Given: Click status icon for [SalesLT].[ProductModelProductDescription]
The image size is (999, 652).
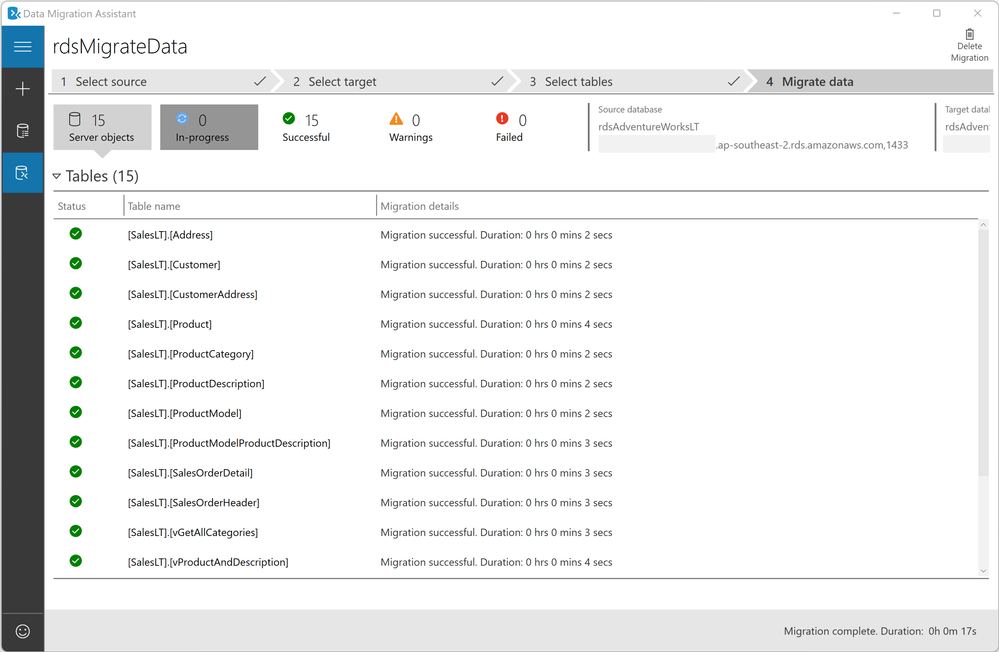Looking at the screenshot, I should pyautogui.click(x=76, y=442).
